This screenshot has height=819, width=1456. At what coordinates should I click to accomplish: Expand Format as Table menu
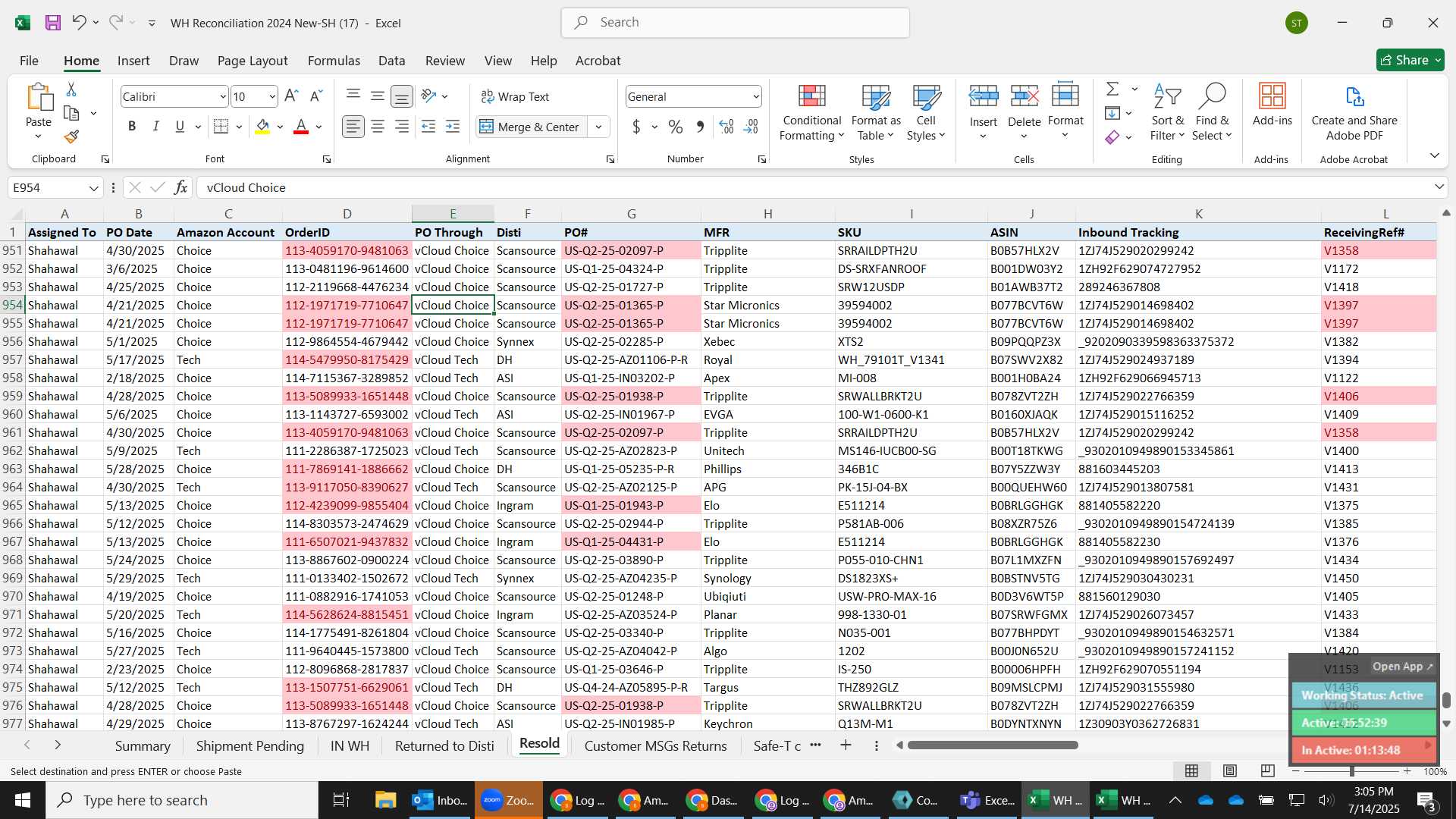[876, 112]
